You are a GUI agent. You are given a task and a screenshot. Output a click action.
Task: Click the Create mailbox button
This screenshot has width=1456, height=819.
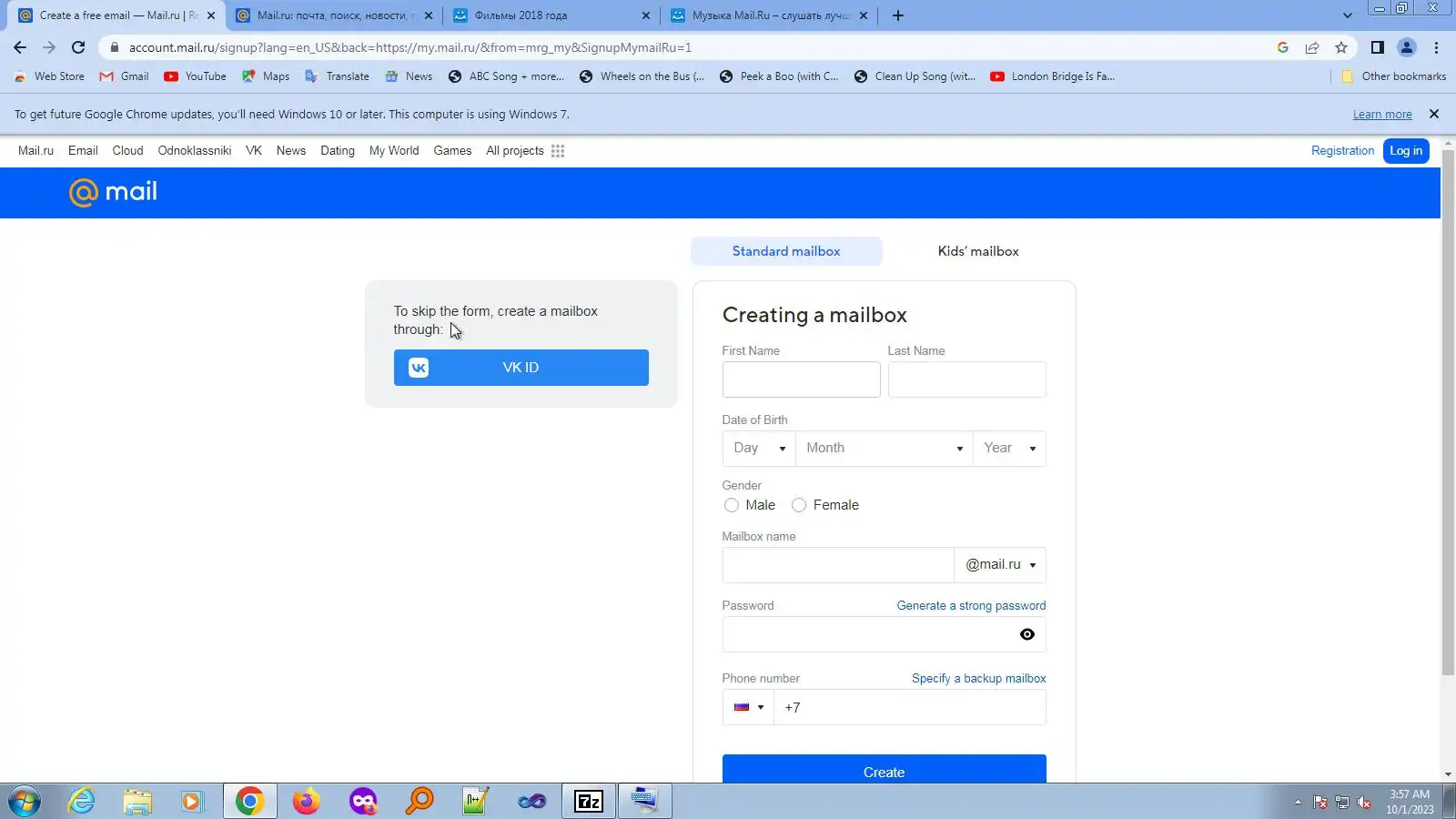coord(885,769)
